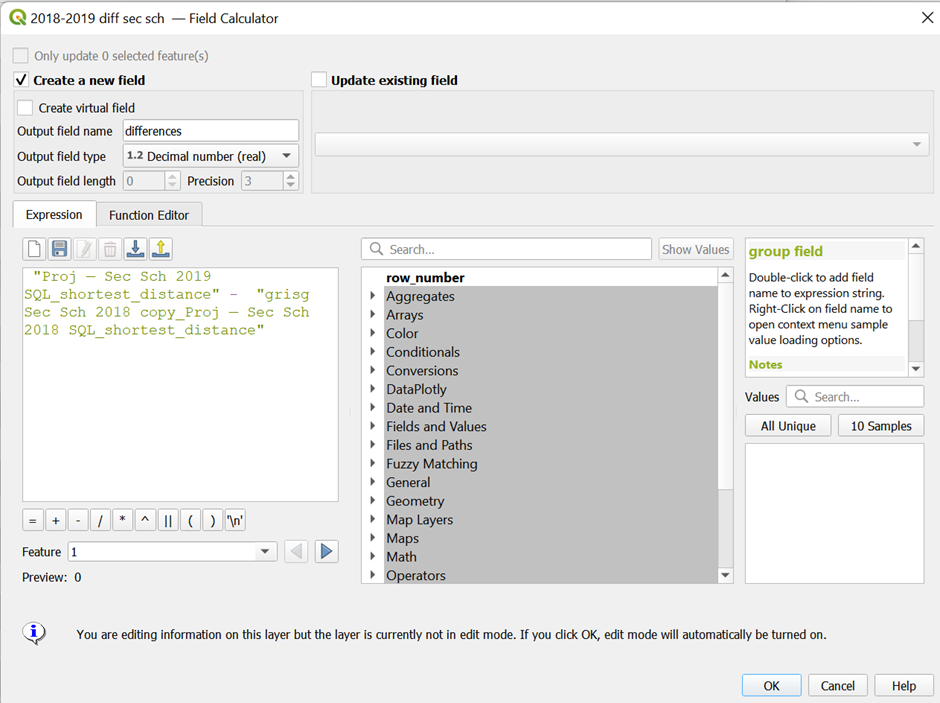Enable the Create virtual field checkbox

25,108
